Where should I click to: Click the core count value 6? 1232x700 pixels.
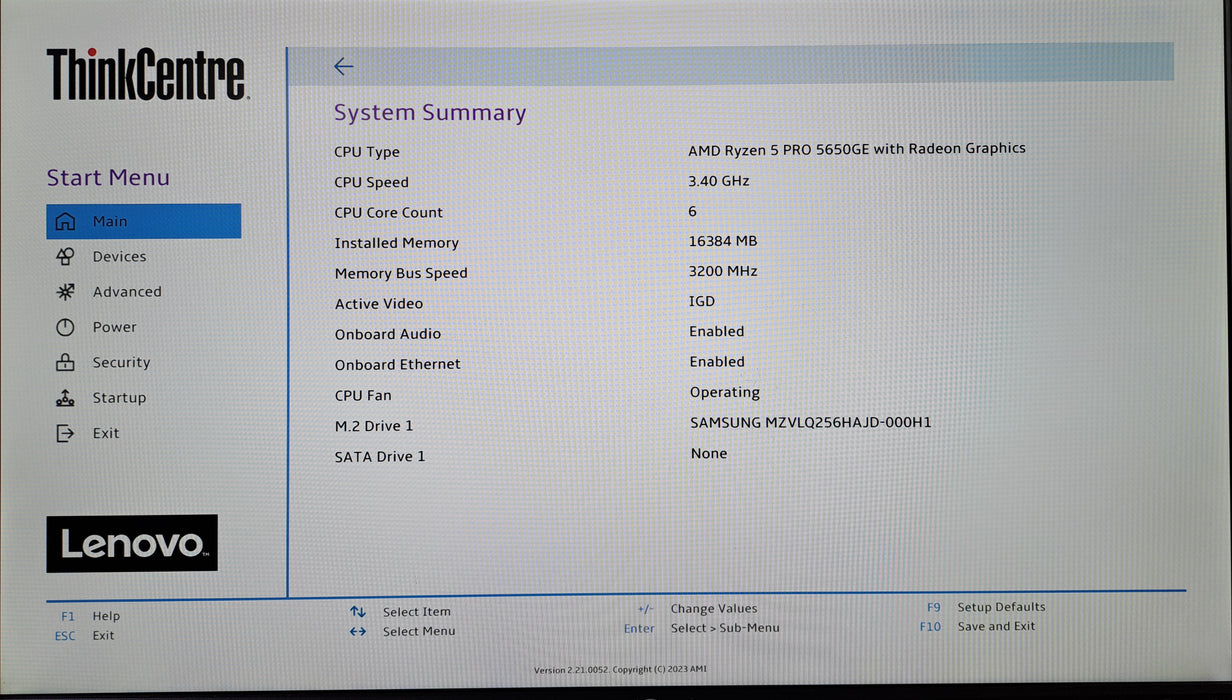click(x=692, y=211)
